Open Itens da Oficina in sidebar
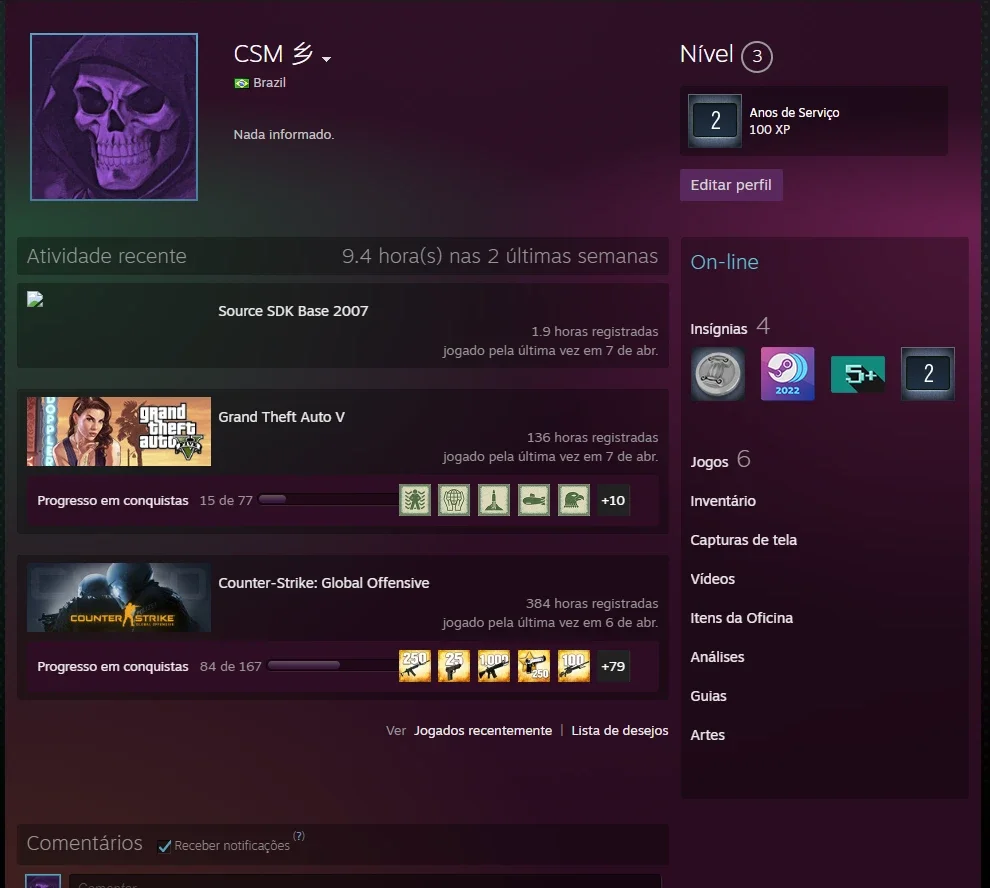990x888 pixels. [x=741, y=618]
